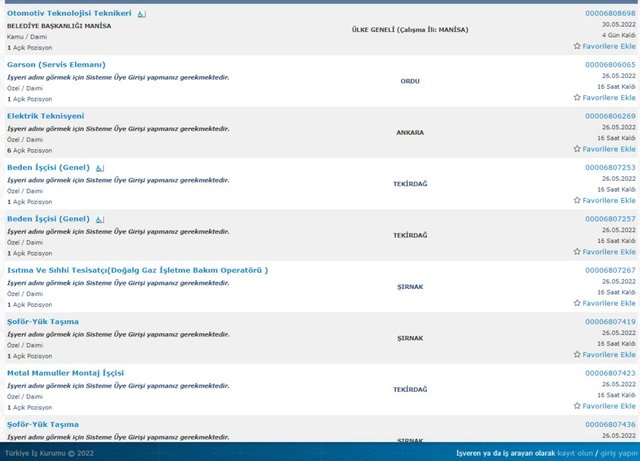Click job number 00006807257

pyautogui.click(x=610, y=219)
